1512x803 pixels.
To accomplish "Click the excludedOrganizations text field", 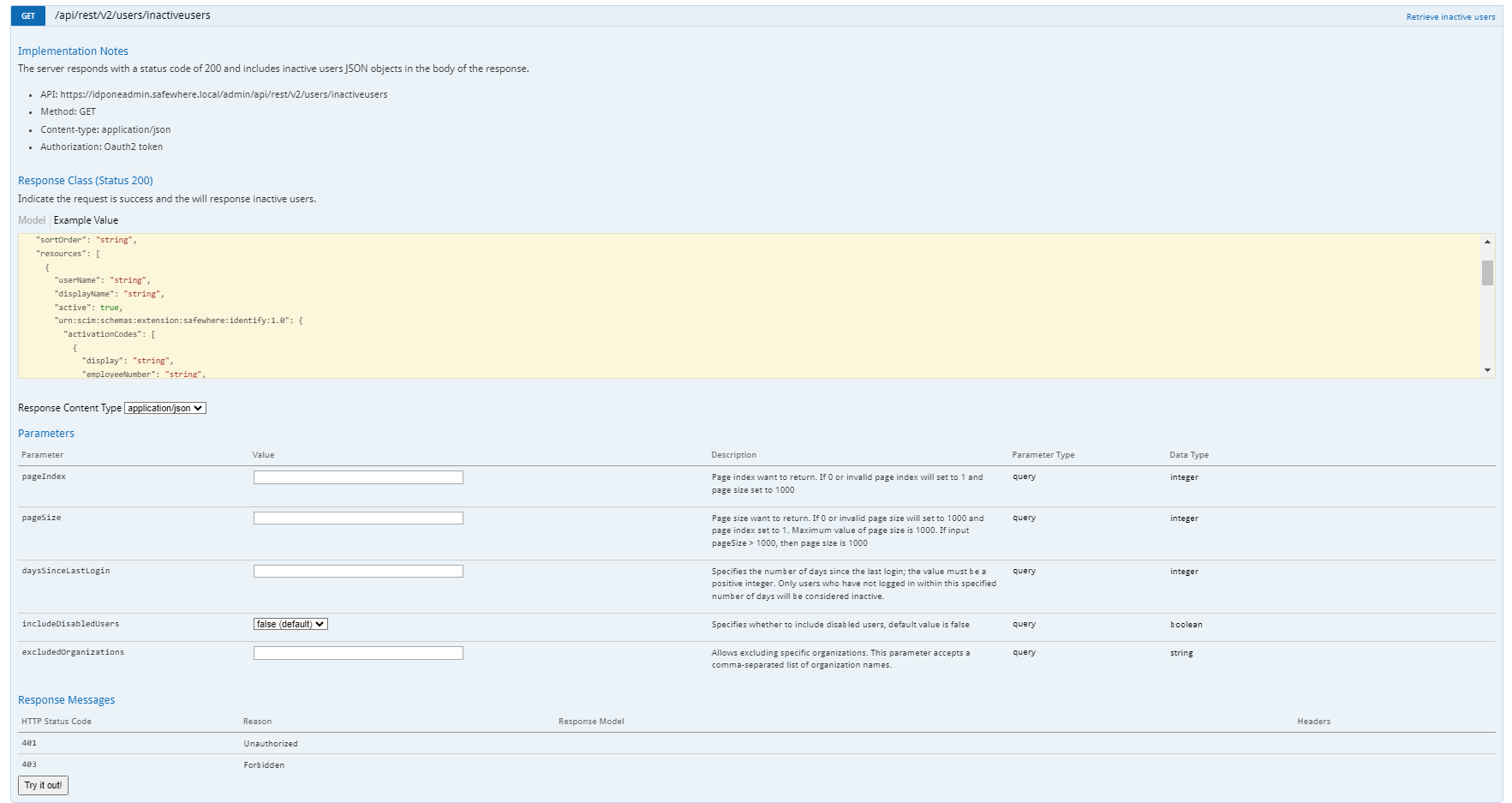I will [x=358, y=653].
